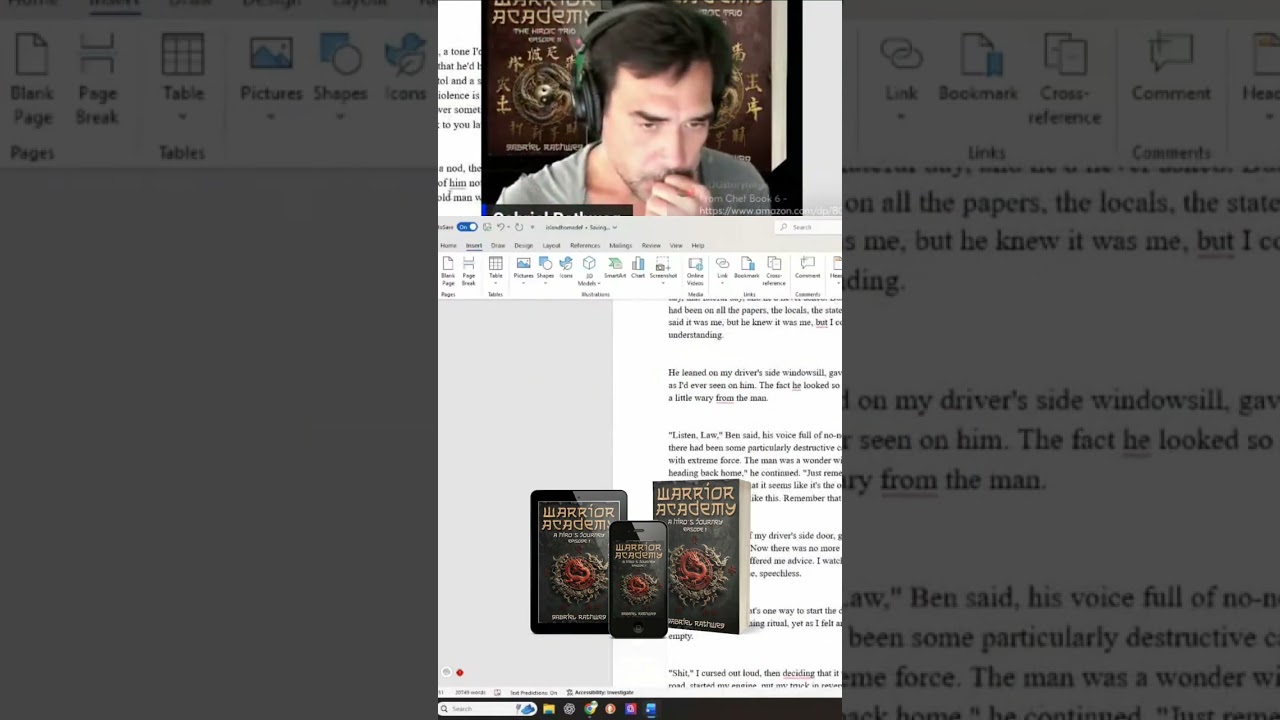This screenshot has height=720, width=1280.
Task: Undo the last action
Action: tap(500, 227)
